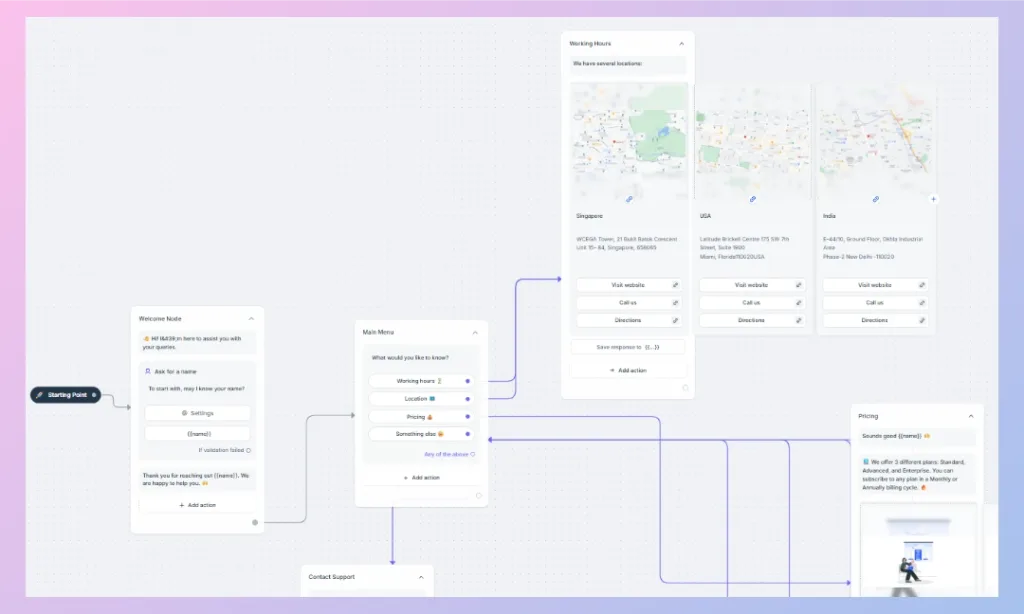Click the USA card title
The width and height of the screenshot is (1024, 614).
coord(705,216)
